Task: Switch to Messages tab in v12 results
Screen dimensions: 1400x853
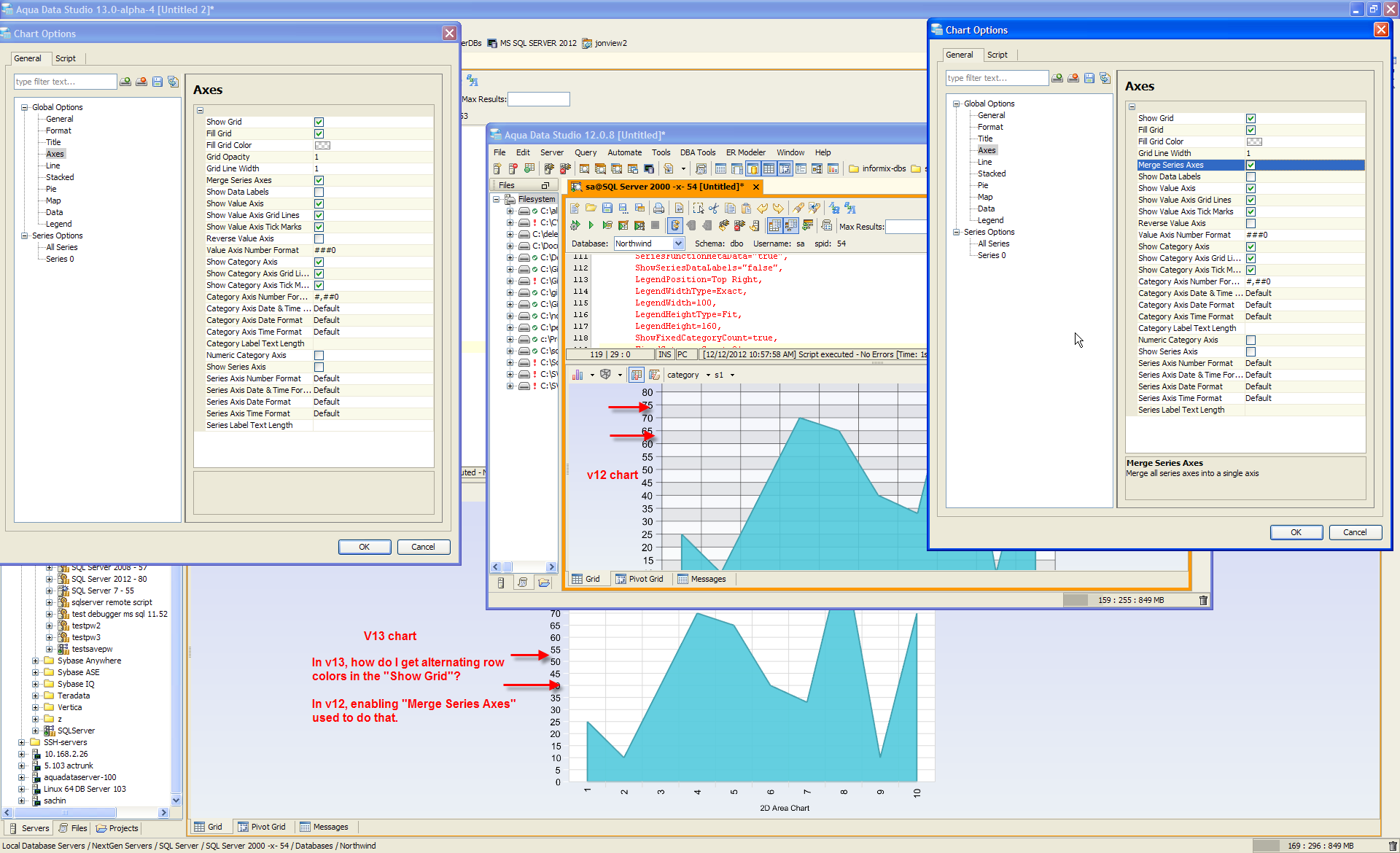Action: tap(701, 579)
